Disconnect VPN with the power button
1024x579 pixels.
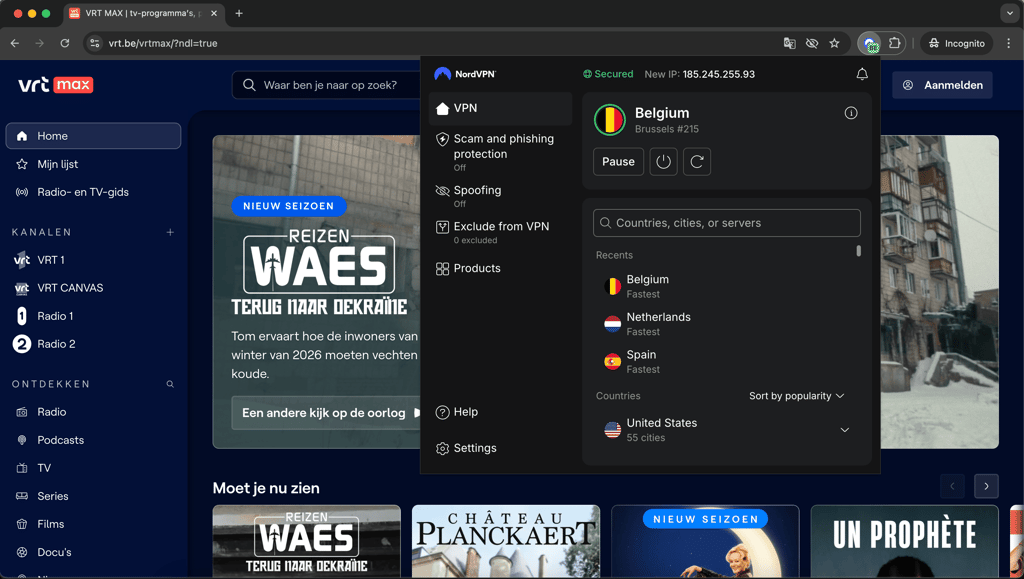663,162
